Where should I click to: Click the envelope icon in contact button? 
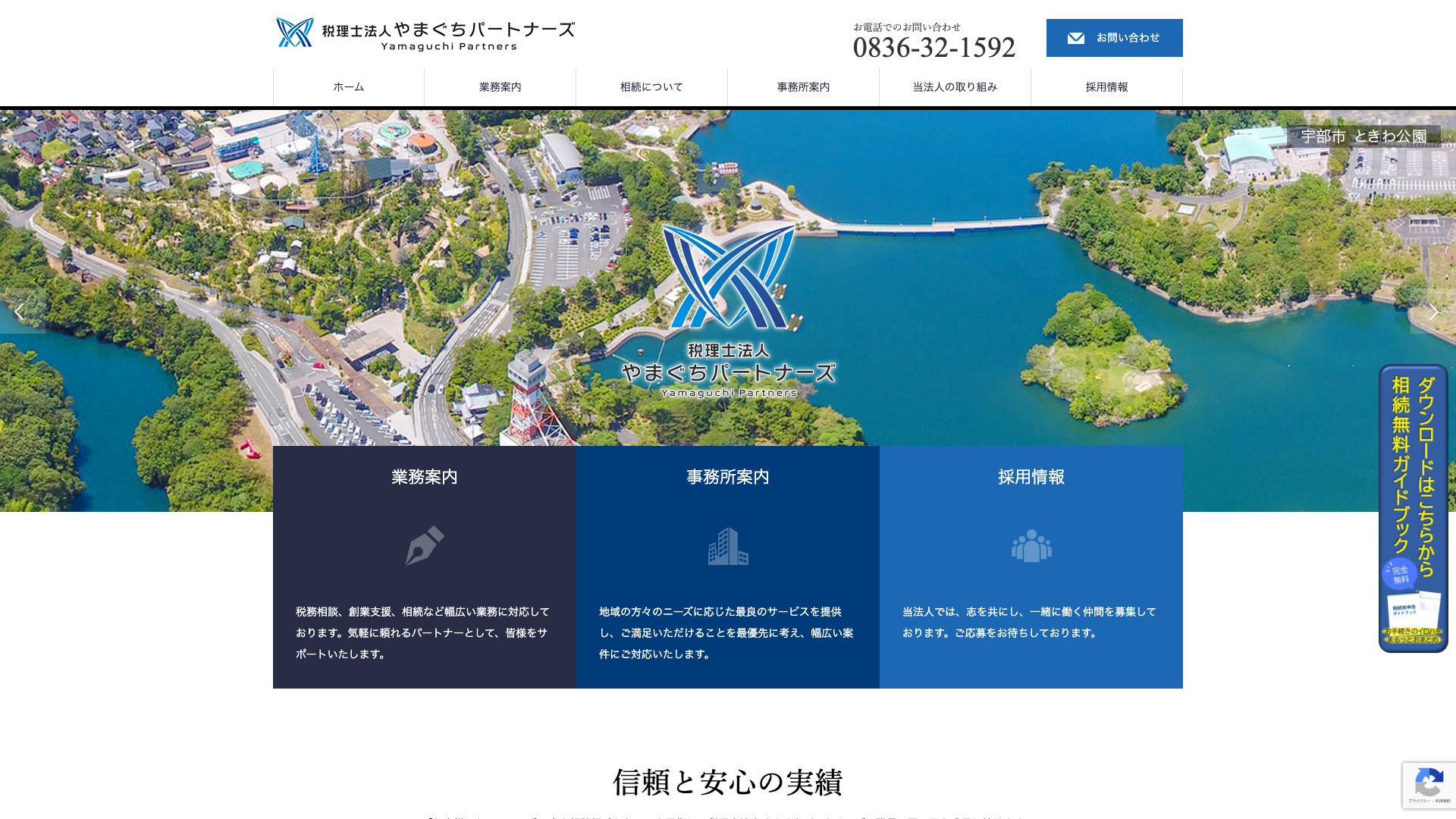pyautogui.click(x=1075, y=38)
